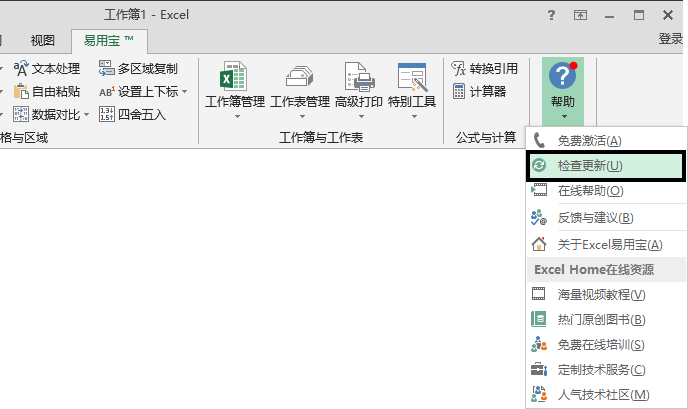Click the 四舍五入 rounding tool
688x409 pixels.
[x=132, y=115]
